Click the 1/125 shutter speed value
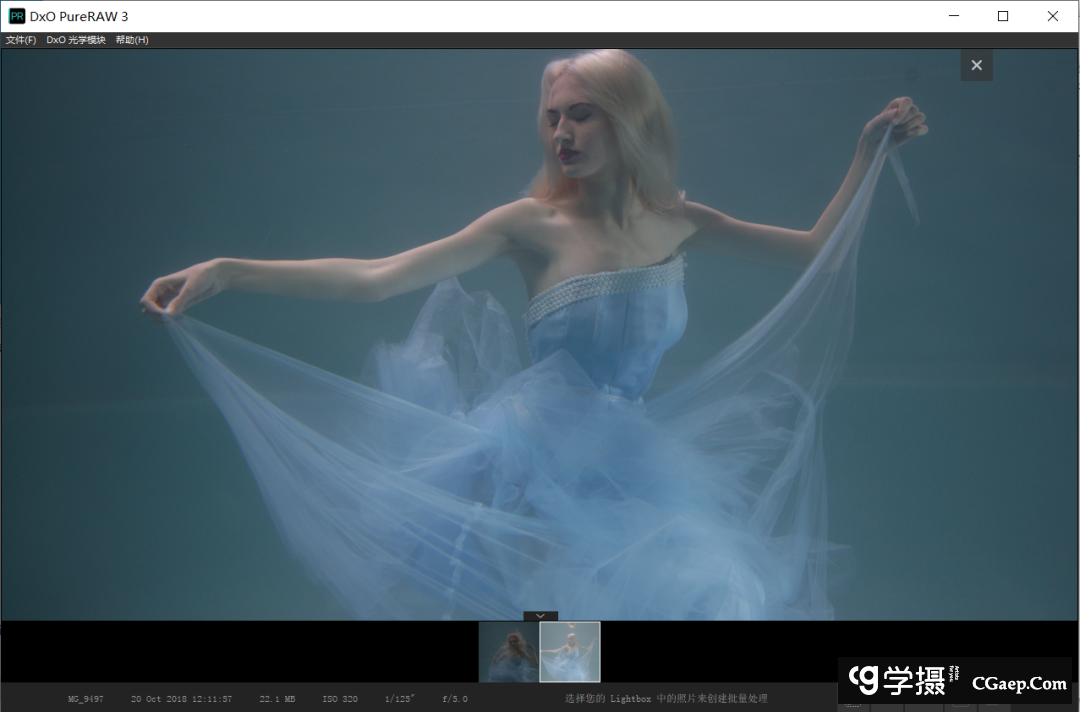Screen dimensions: 1080x712 [399, 699]
